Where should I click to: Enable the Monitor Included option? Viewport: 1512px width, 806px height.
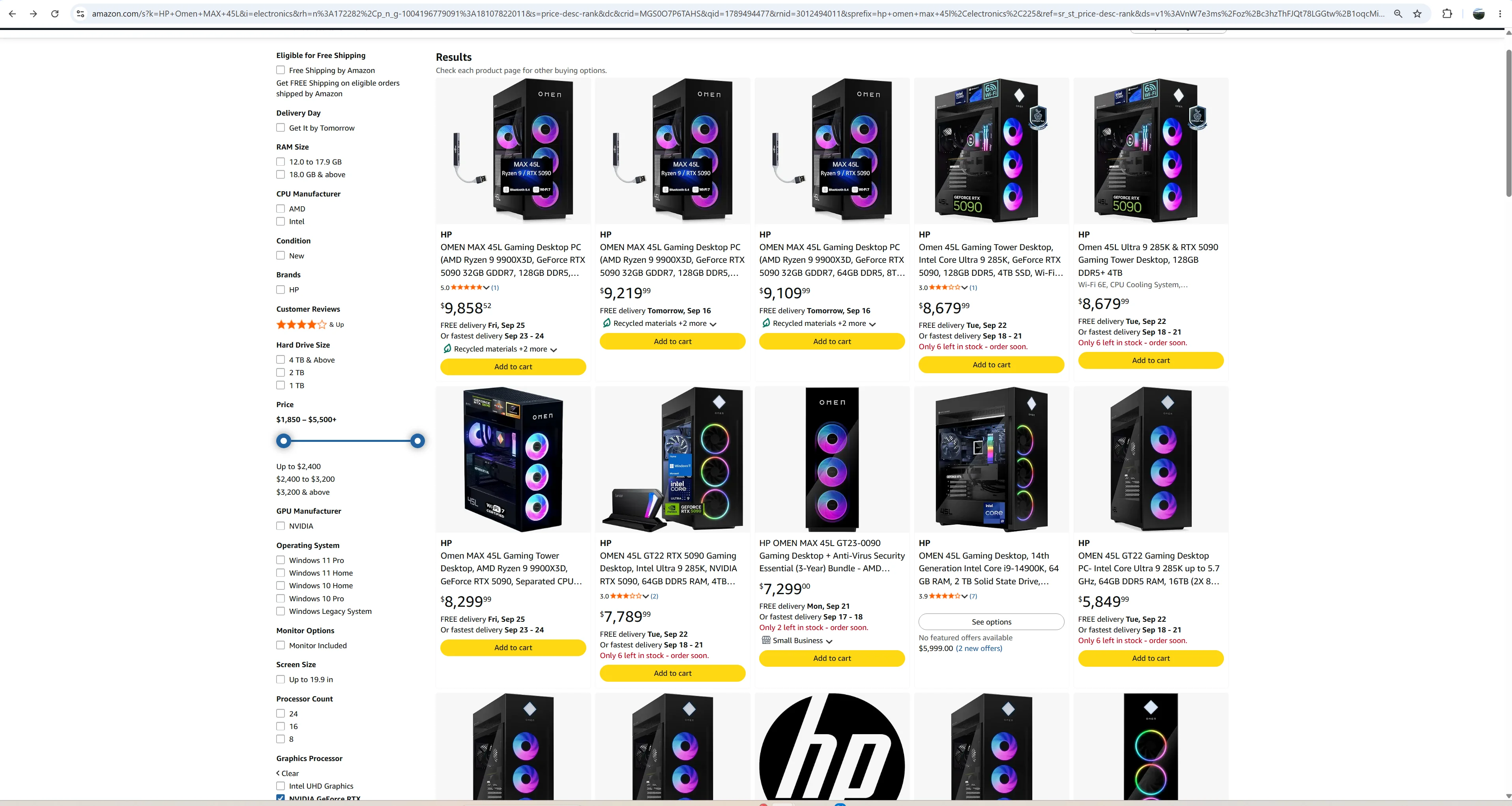[x=281, y=646]
